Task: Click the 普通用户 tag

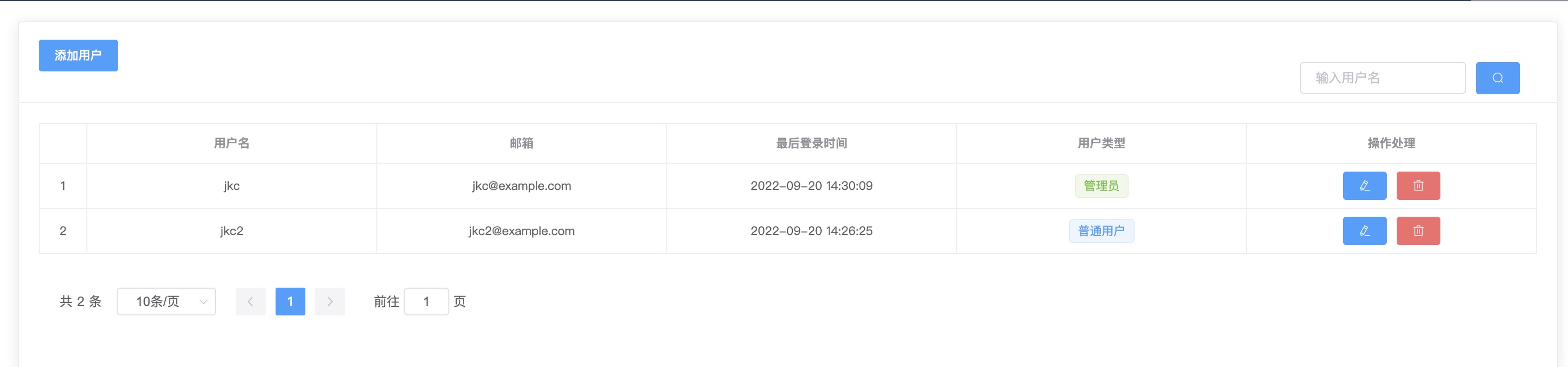Action: [1101, 231]
